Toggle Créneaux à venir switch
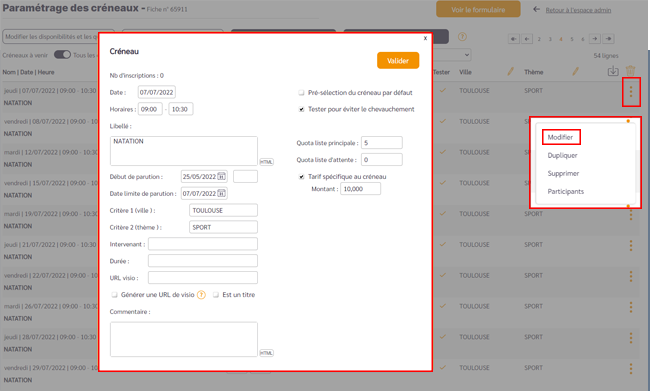650x391 pixels. (62, 55)
